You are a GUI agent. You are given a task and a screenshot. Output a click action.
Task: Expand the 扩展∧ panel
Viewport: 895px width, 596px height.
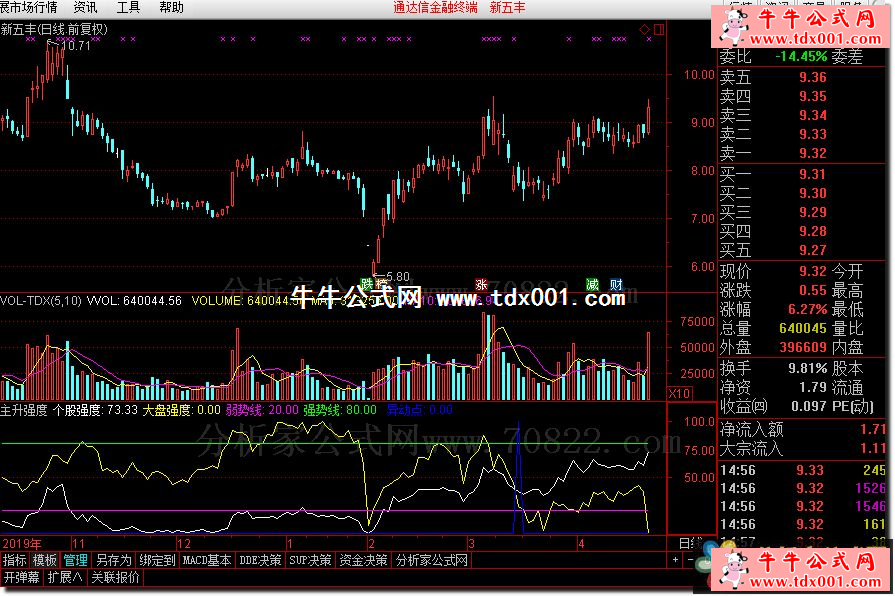click(65, 578)
